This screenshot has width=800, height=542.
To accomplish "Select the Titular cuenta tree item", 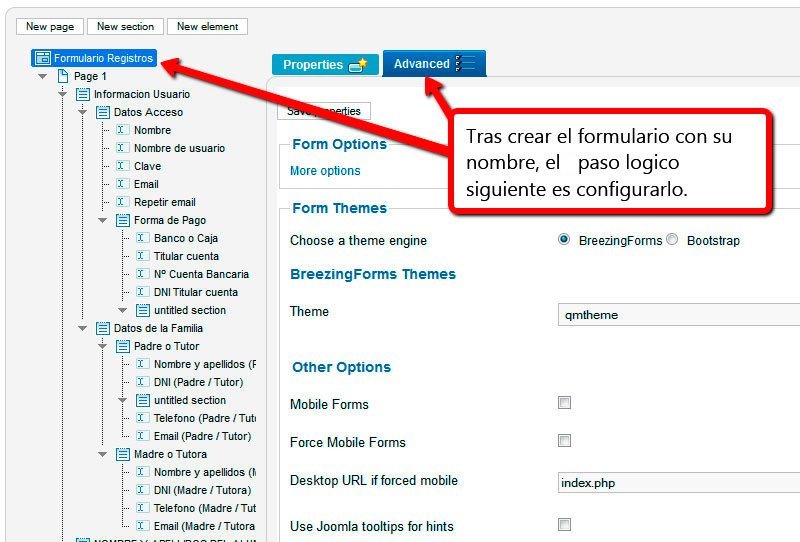I will 186,256.
